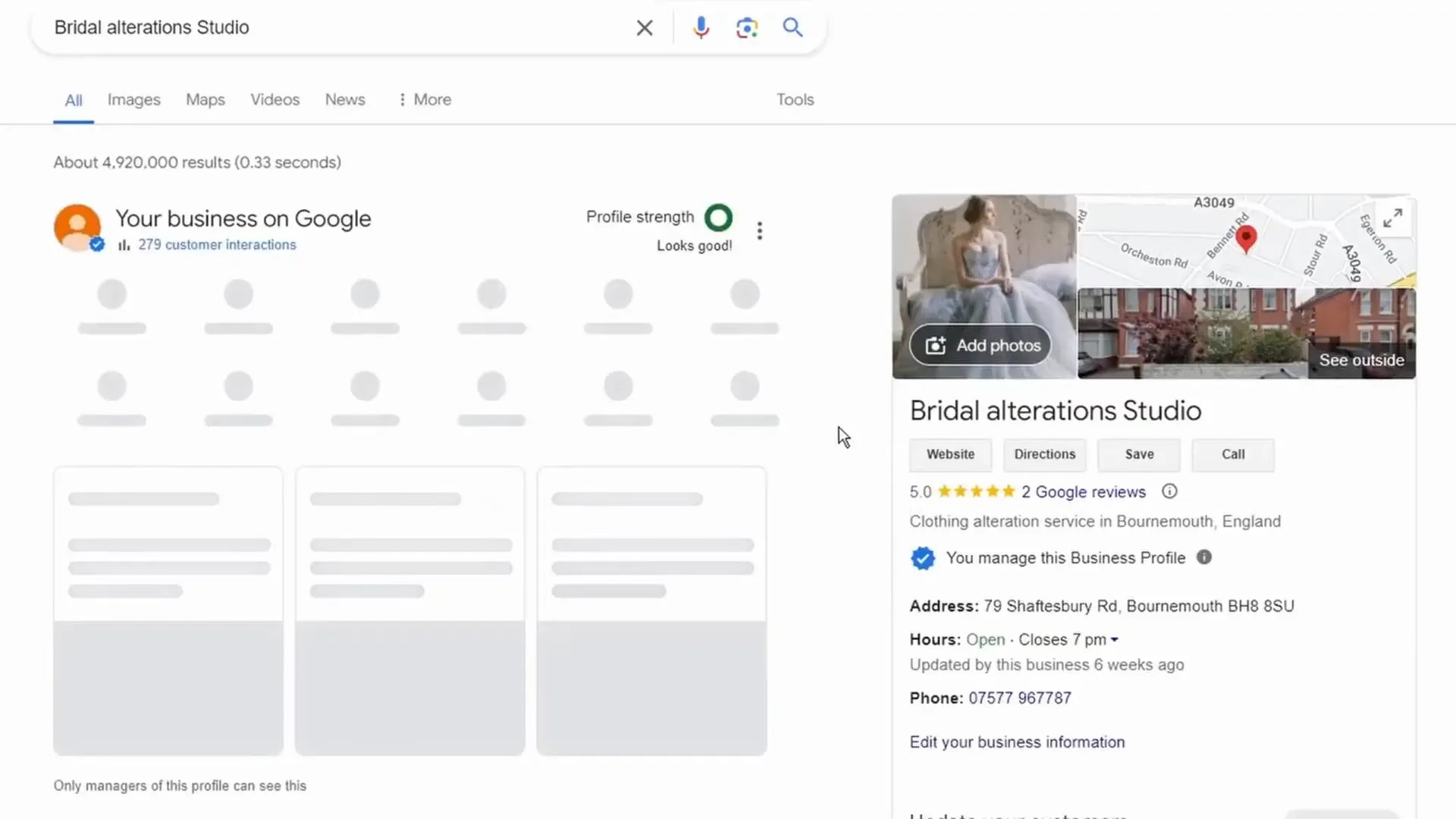Click the address 79 Shaftesbury Rd text
This screenshot has width=1456, height=819.
pyautogui.click(x=1139, y=607)
